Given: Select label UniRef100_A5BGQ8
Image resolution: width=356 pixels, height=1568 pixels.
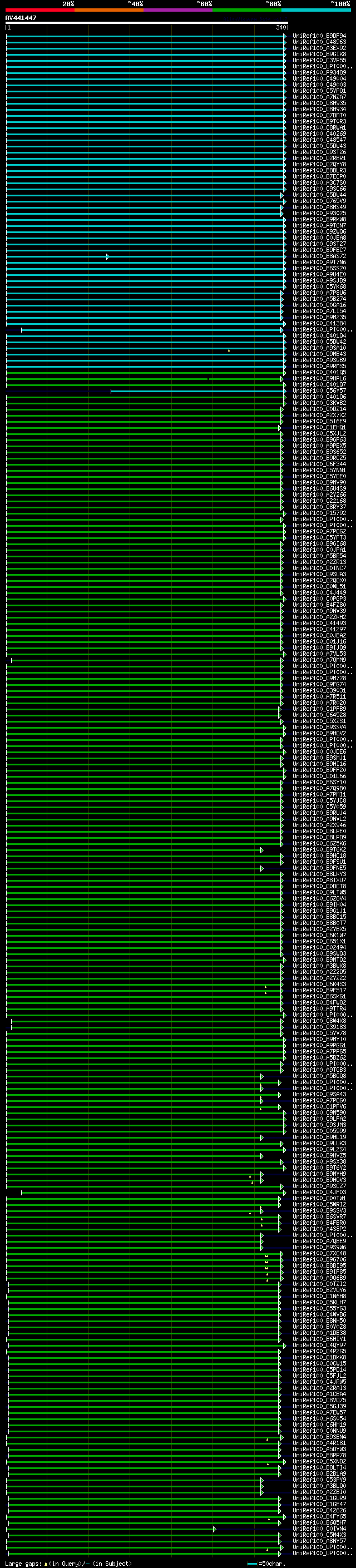Looking at the screenshot, I should tap(319, 1076).
